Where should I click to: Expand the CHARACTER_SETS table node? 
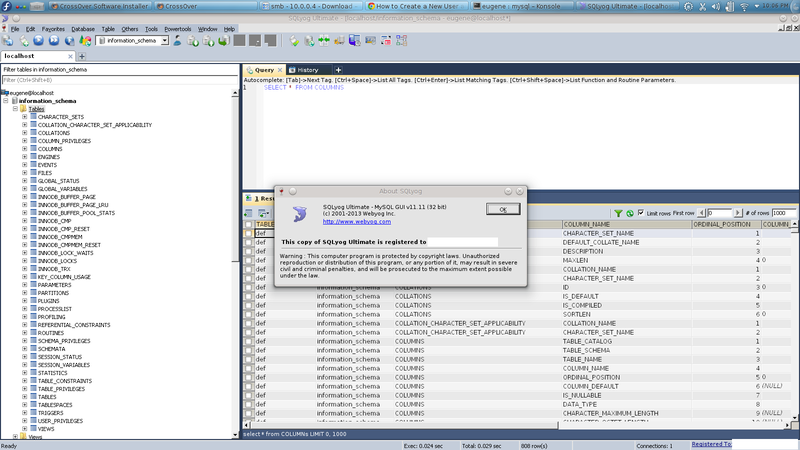(24, 117)
